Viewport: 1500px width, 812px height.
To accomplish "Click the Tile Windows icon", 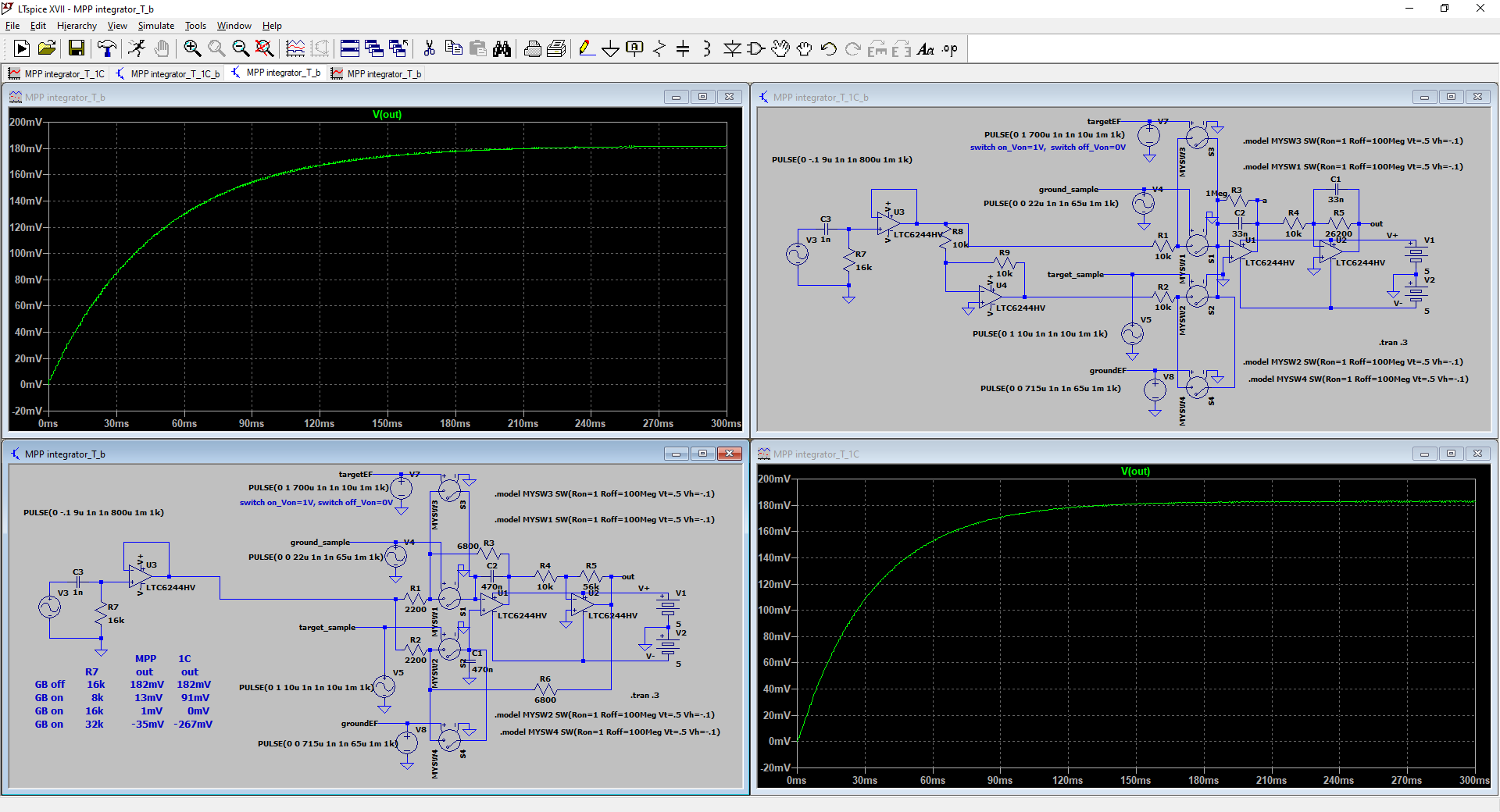I will (x=350, y=49).
